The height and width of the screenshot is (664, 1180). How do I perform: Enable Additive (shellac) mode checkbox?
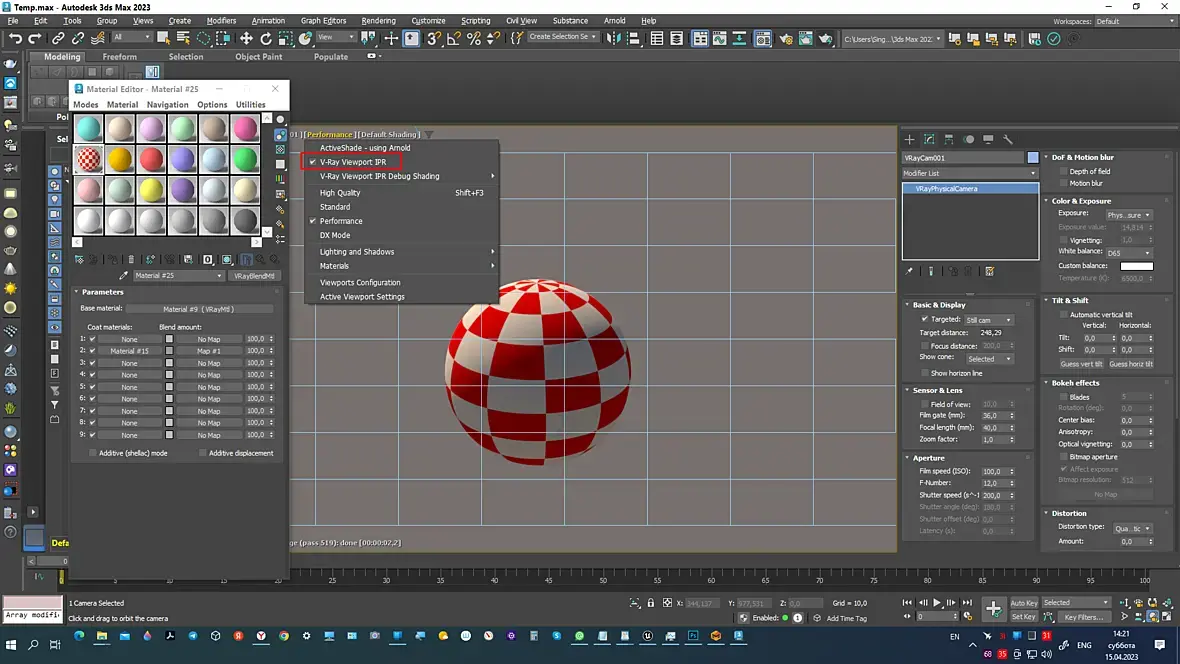93,453
